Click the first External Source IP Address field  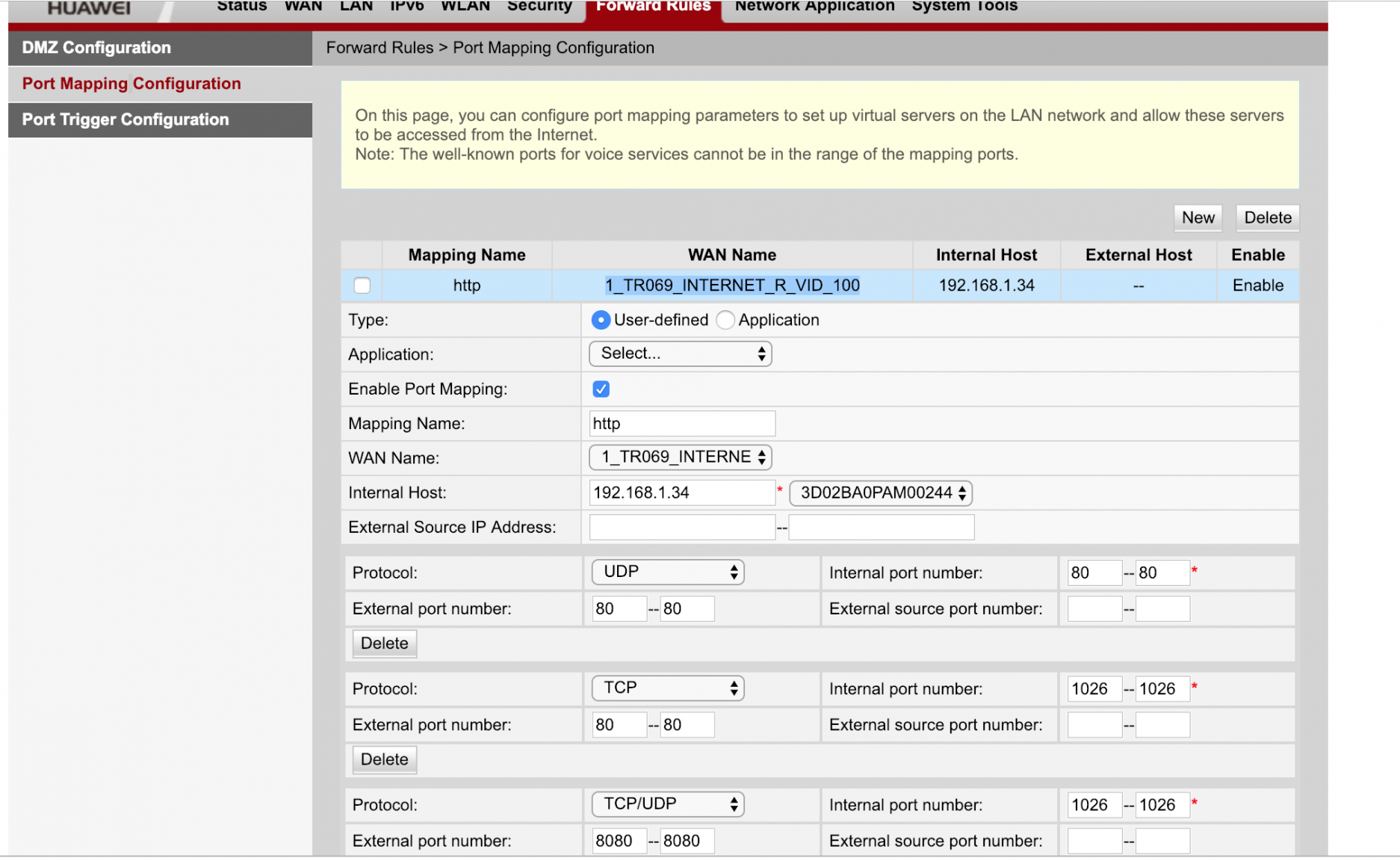point(682,527)
